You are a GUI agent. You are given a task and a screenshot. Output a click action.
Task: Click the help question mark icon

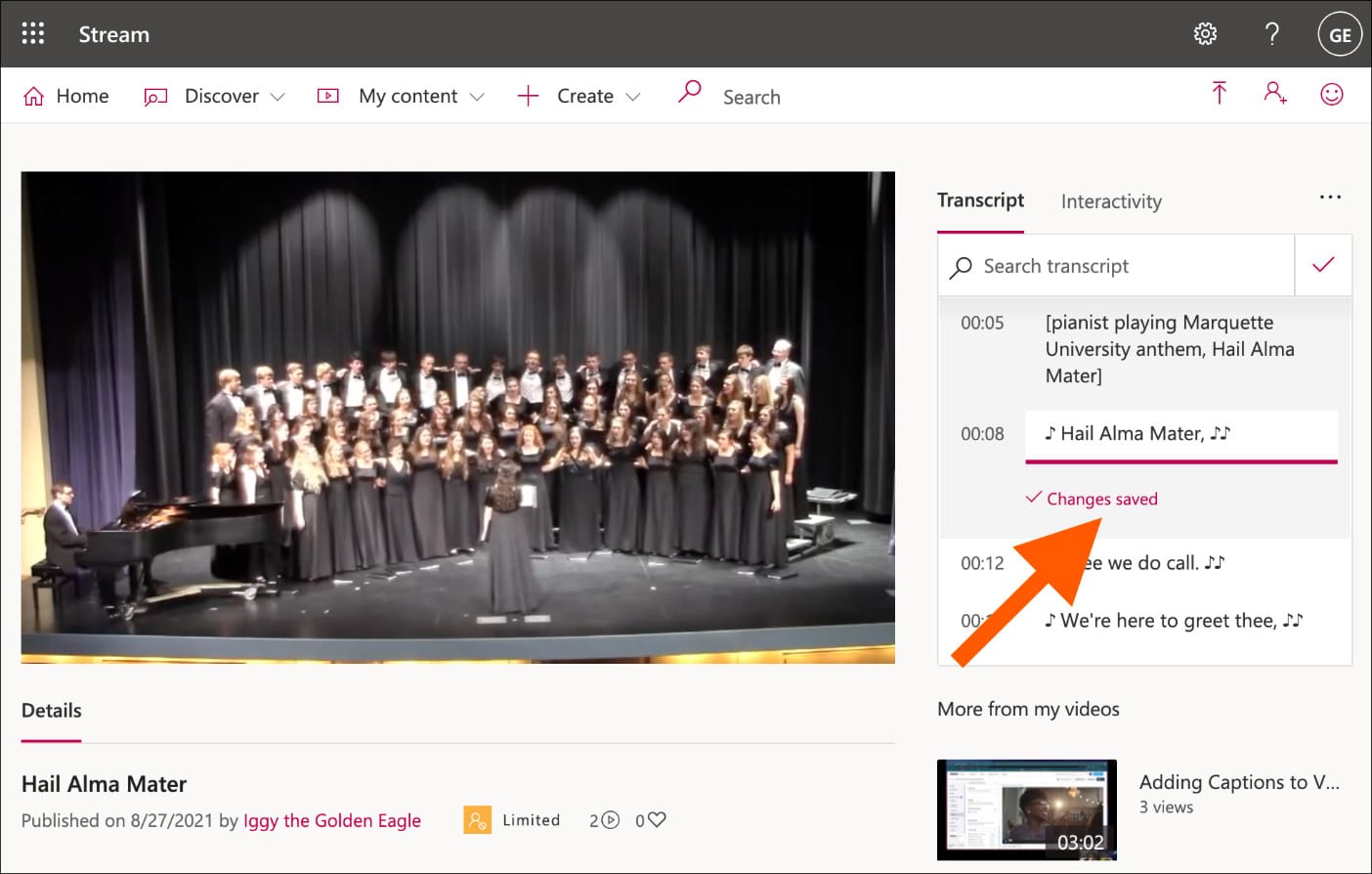point(1271,34)
